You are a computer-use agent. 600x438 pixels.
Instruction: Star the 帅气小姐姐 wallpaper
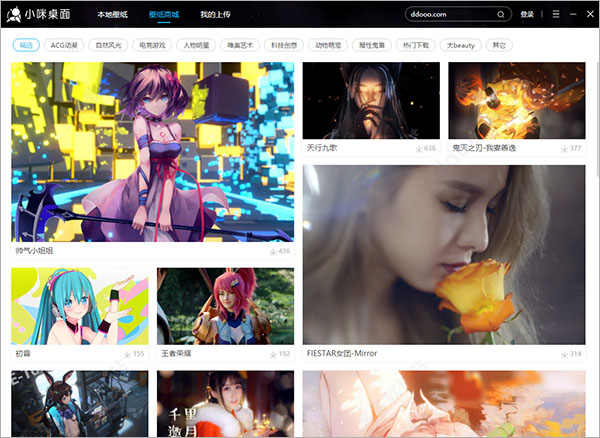click(x=272, y=251)
